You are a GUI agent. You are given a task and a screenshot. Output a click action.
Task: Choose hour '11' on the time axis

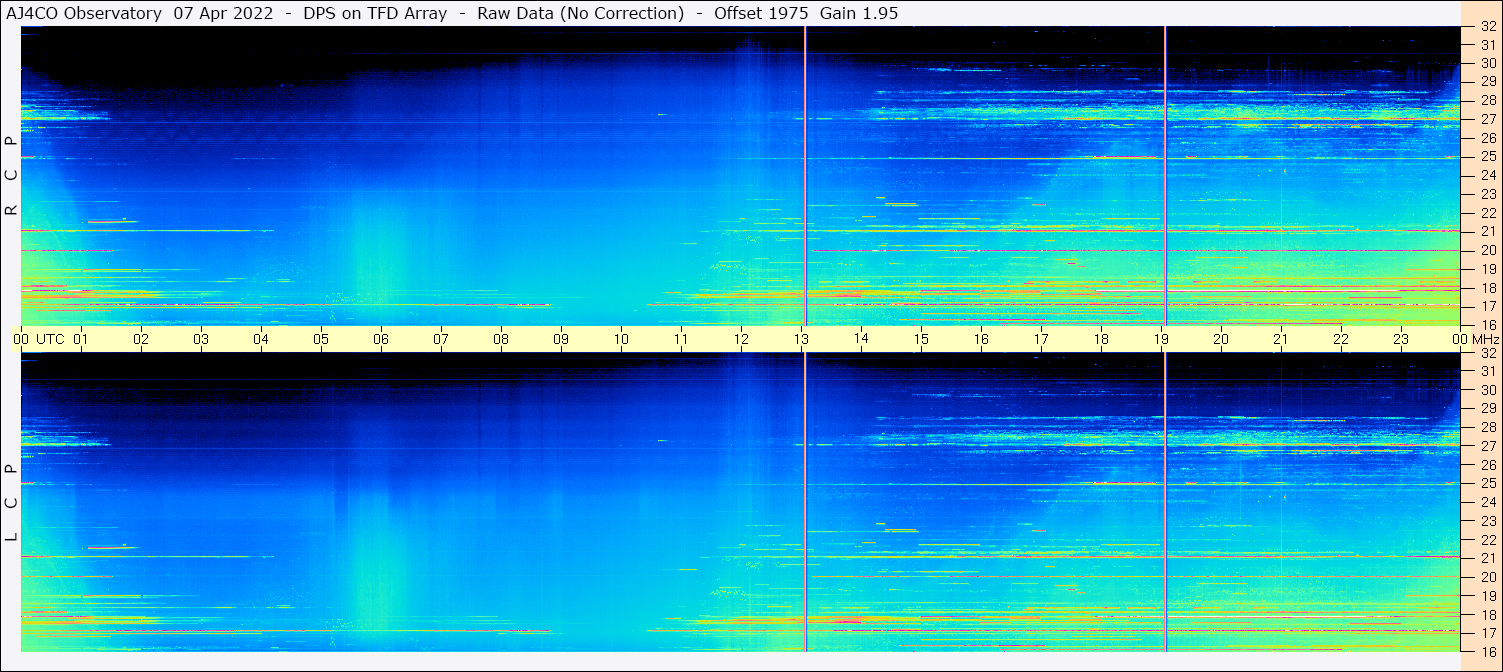[x=681, y=339]
